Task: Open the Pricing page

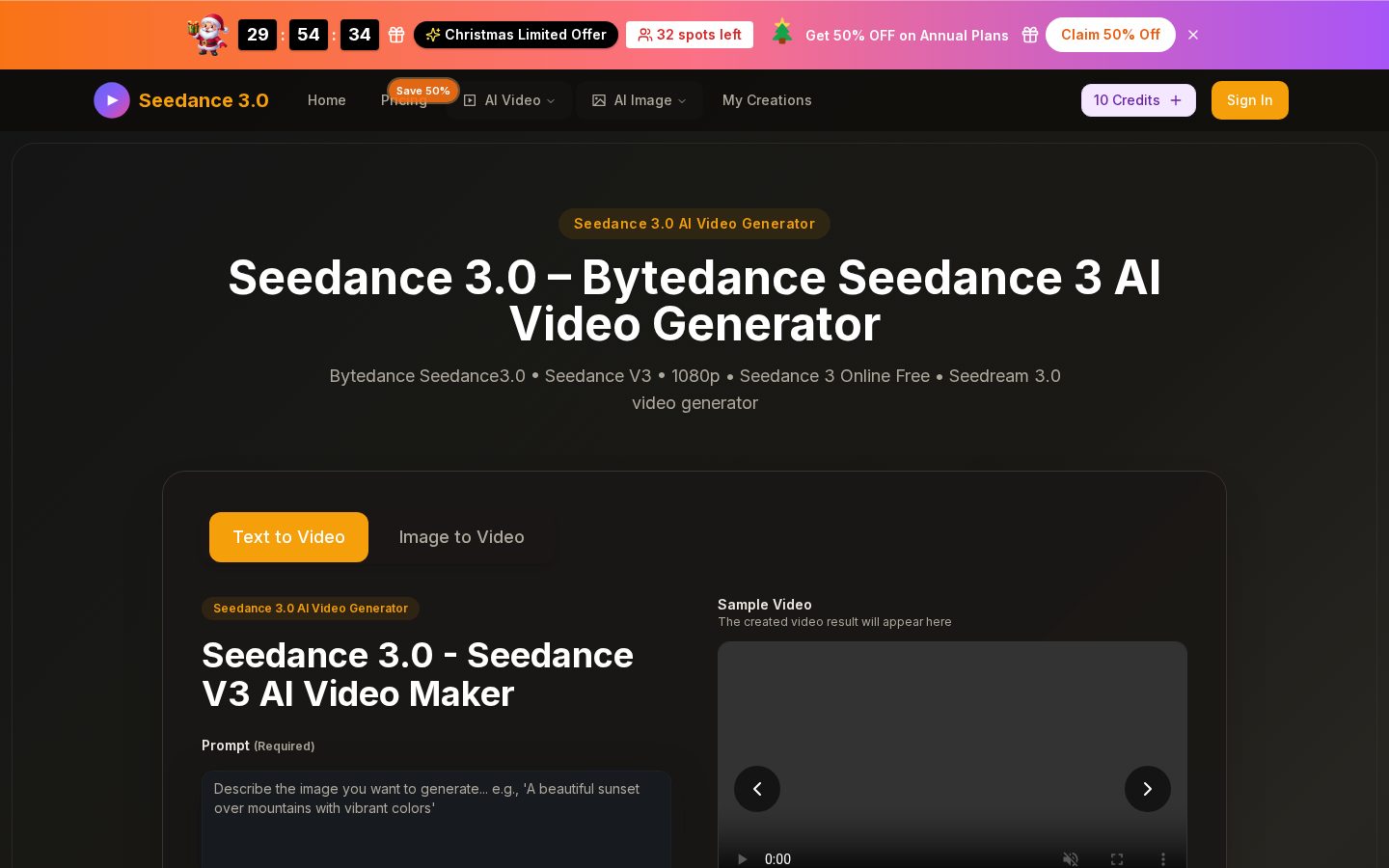Action: point(403,101)
